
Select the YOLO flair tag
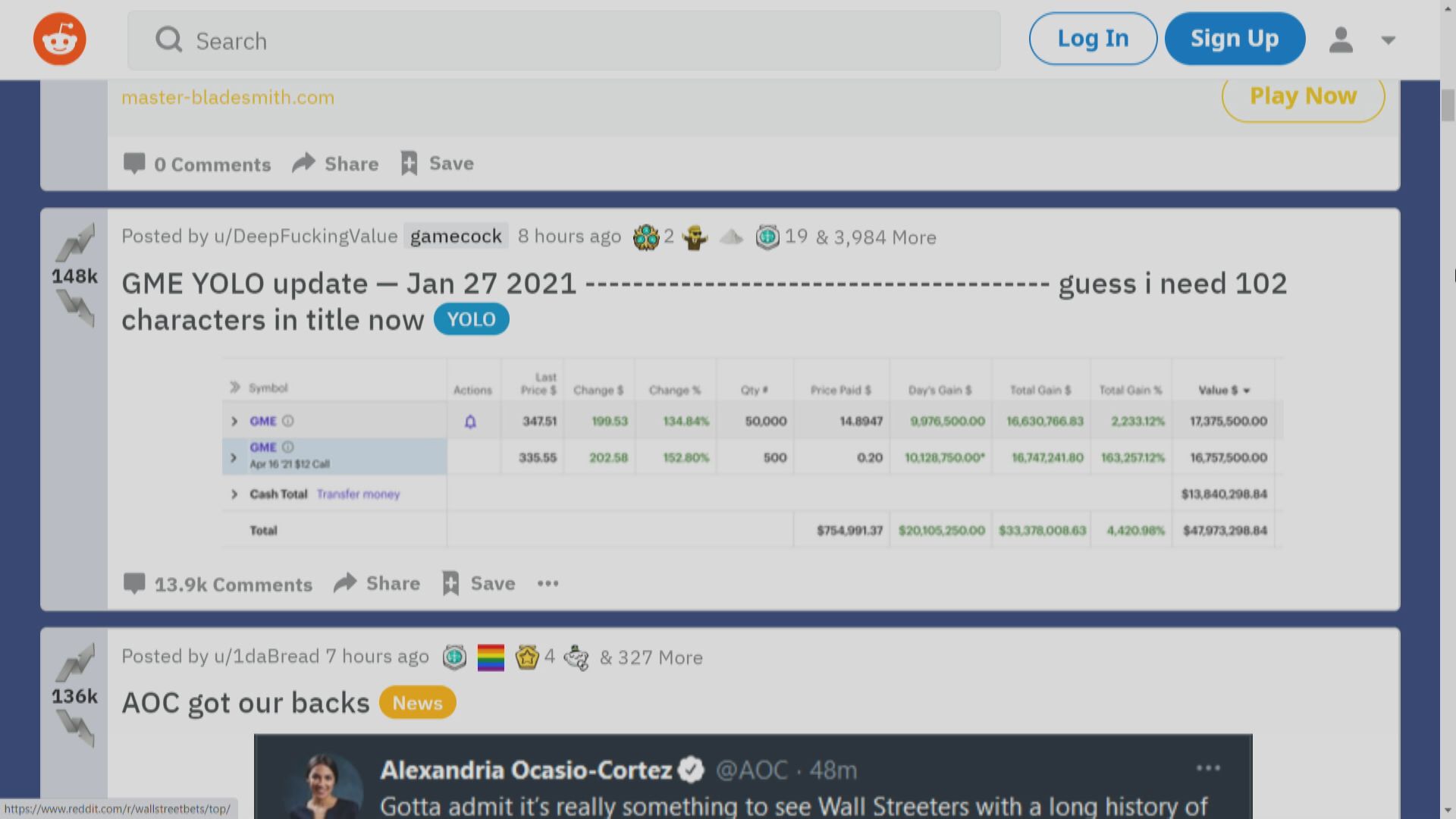471,319
